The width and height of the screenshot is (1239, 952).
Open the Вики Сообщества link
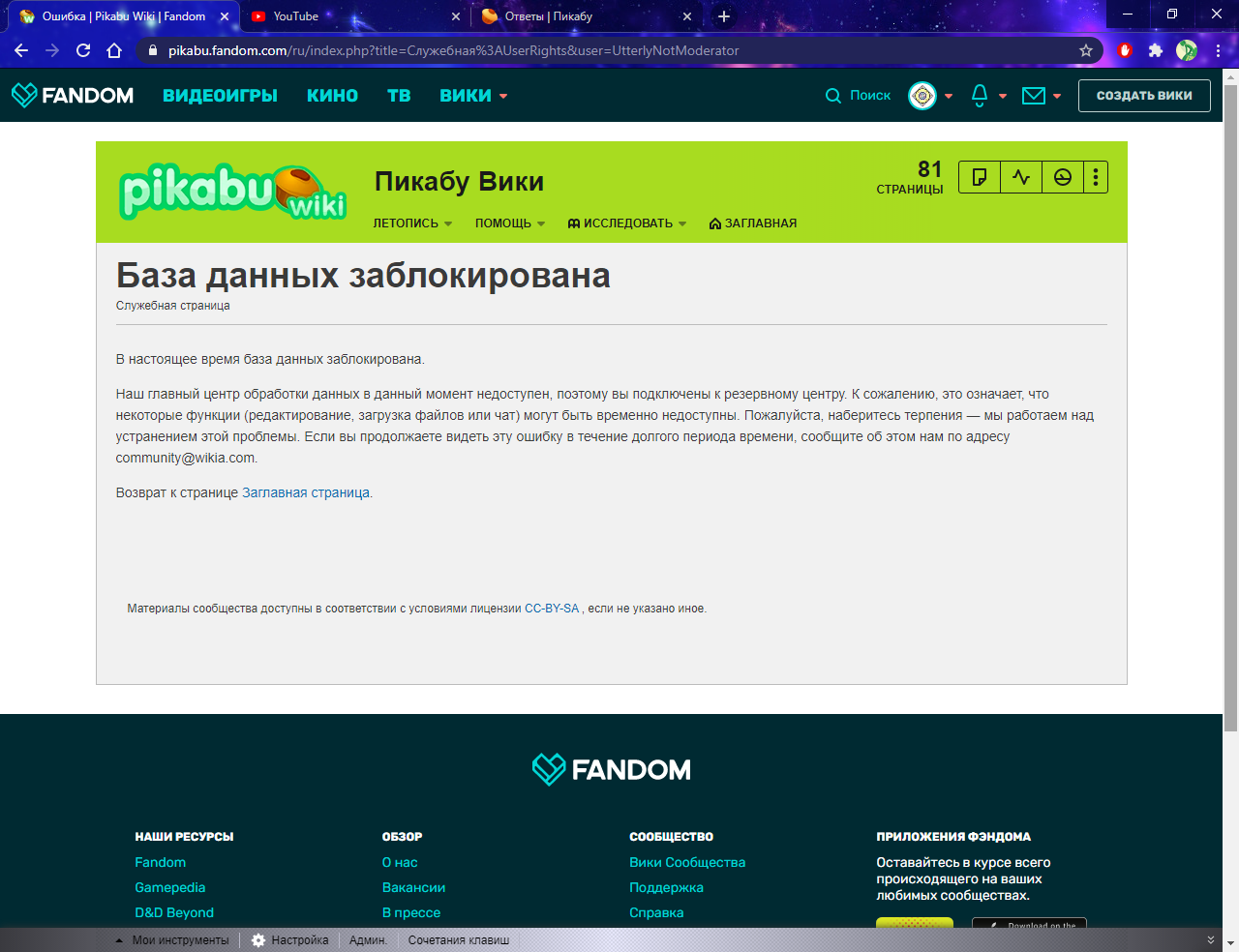pos(687,862)
